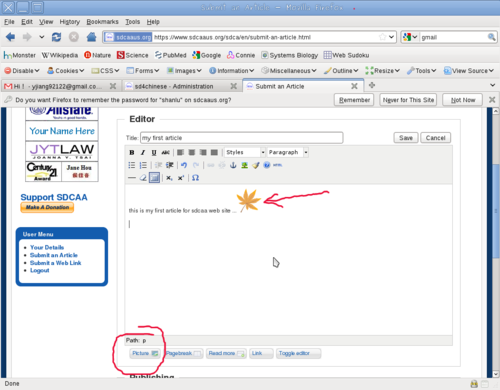
Task: Click the insert image tree icon
Action: click(244, 165)
